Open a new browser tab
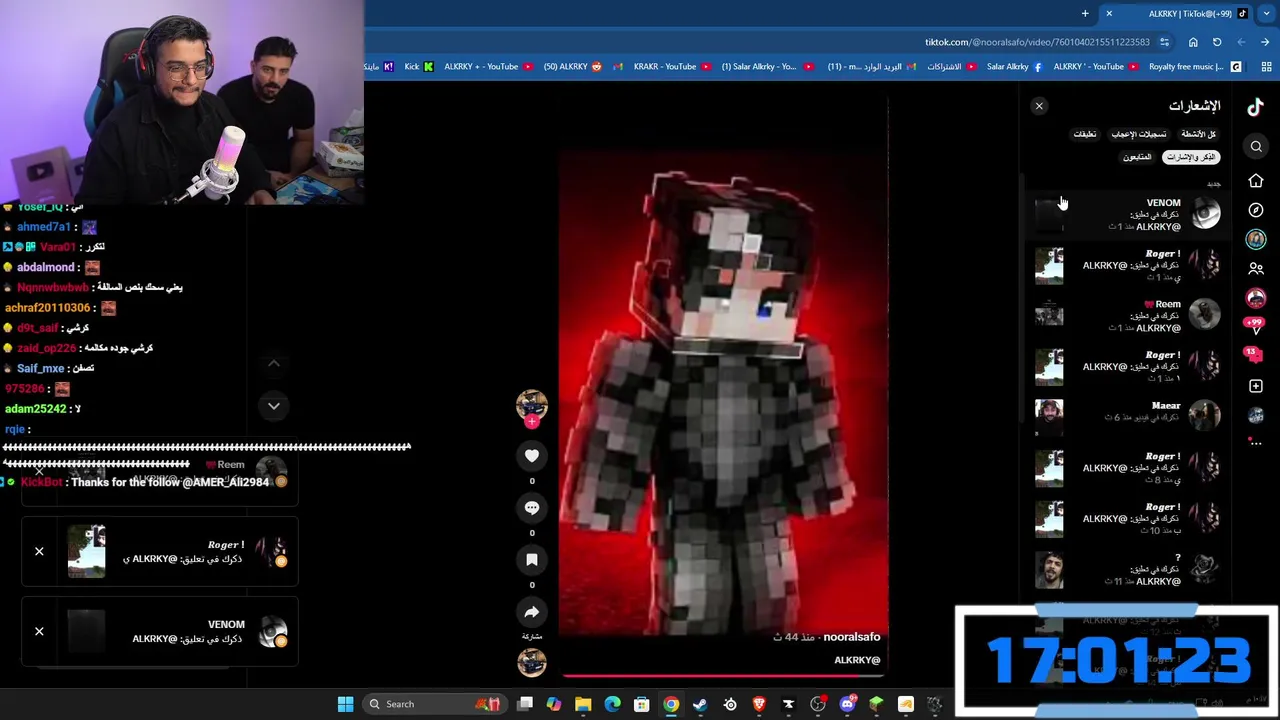This screenshot has width=1280, height=720. [1085, 14]
